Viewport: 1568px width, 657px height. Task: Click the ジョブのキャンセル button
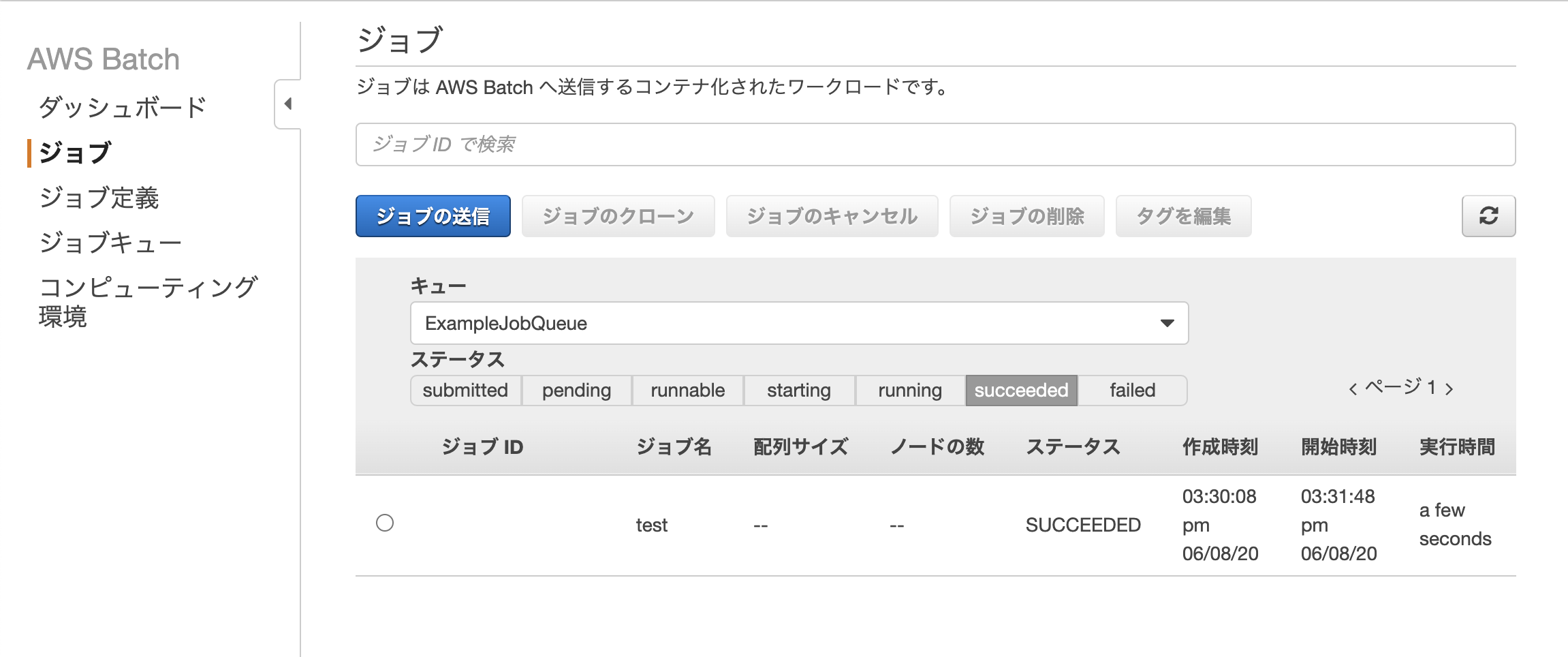pos(832,215)
